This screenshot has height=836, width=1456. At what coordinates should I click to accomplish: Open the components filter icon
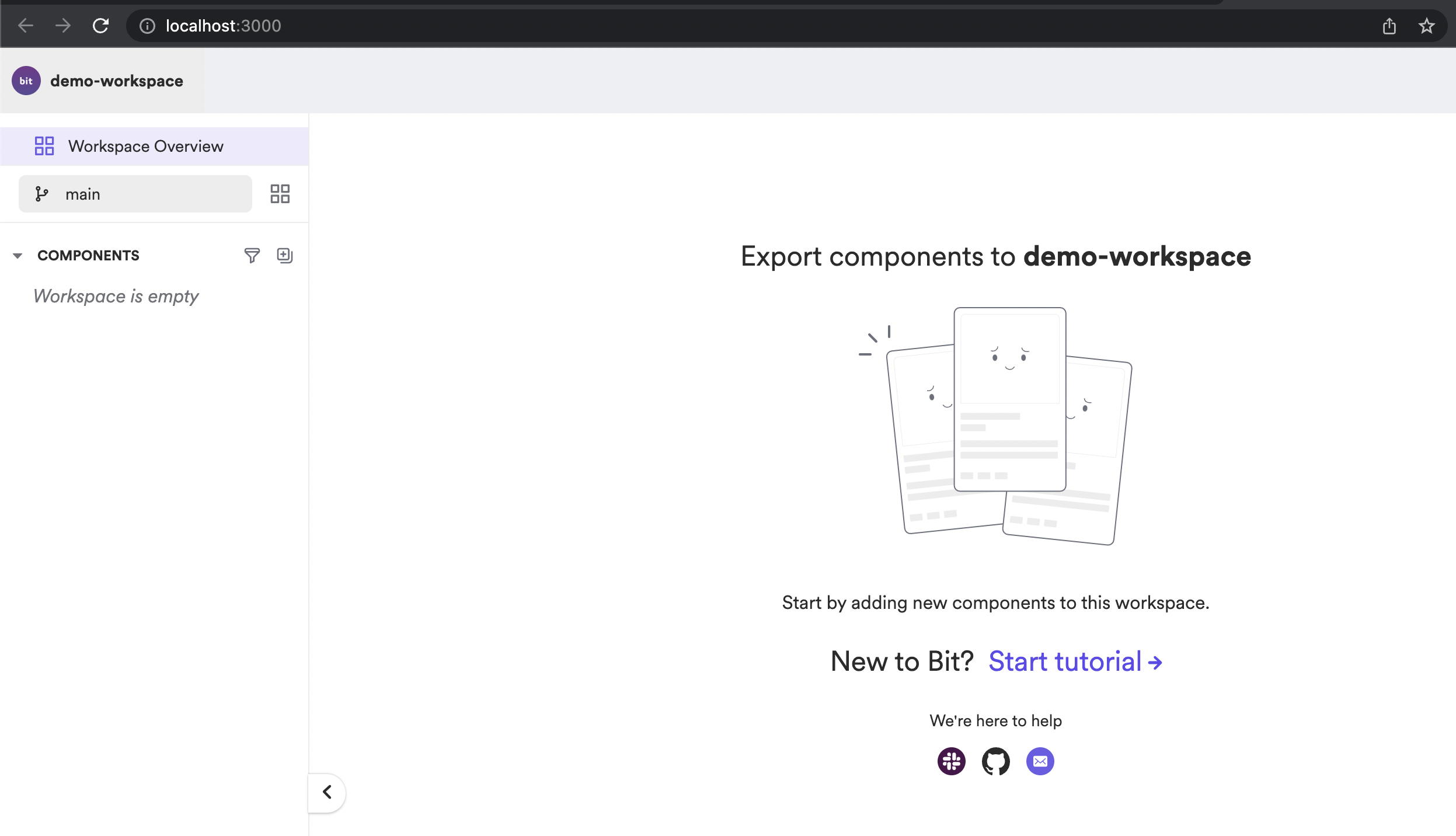coord(252,255)
